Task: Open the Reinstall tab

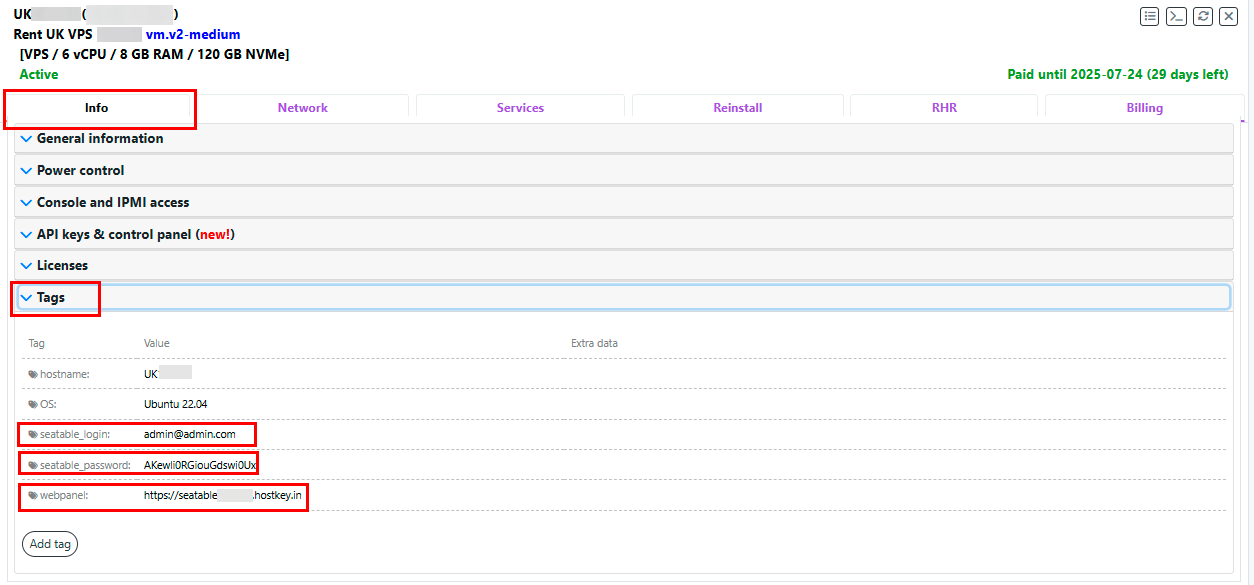Action: click(x=737, y=108)
